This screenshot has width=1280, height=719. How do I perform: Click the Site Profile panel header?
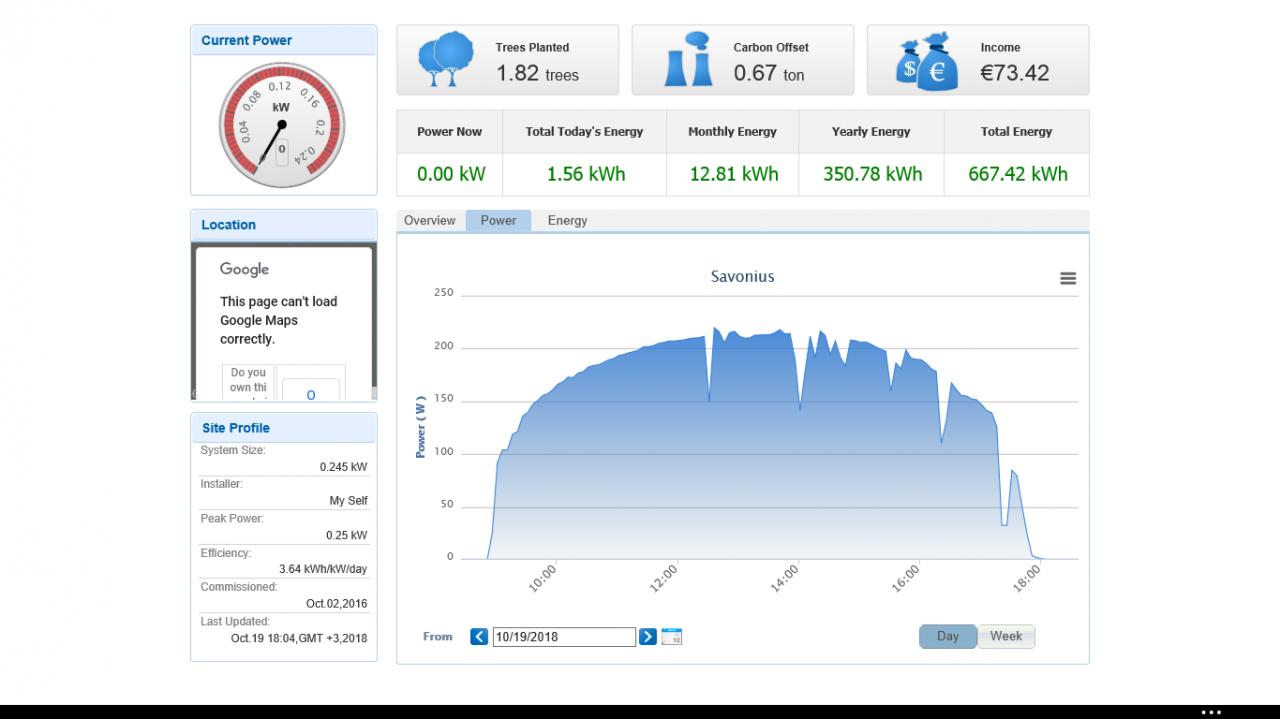point(284,428)
